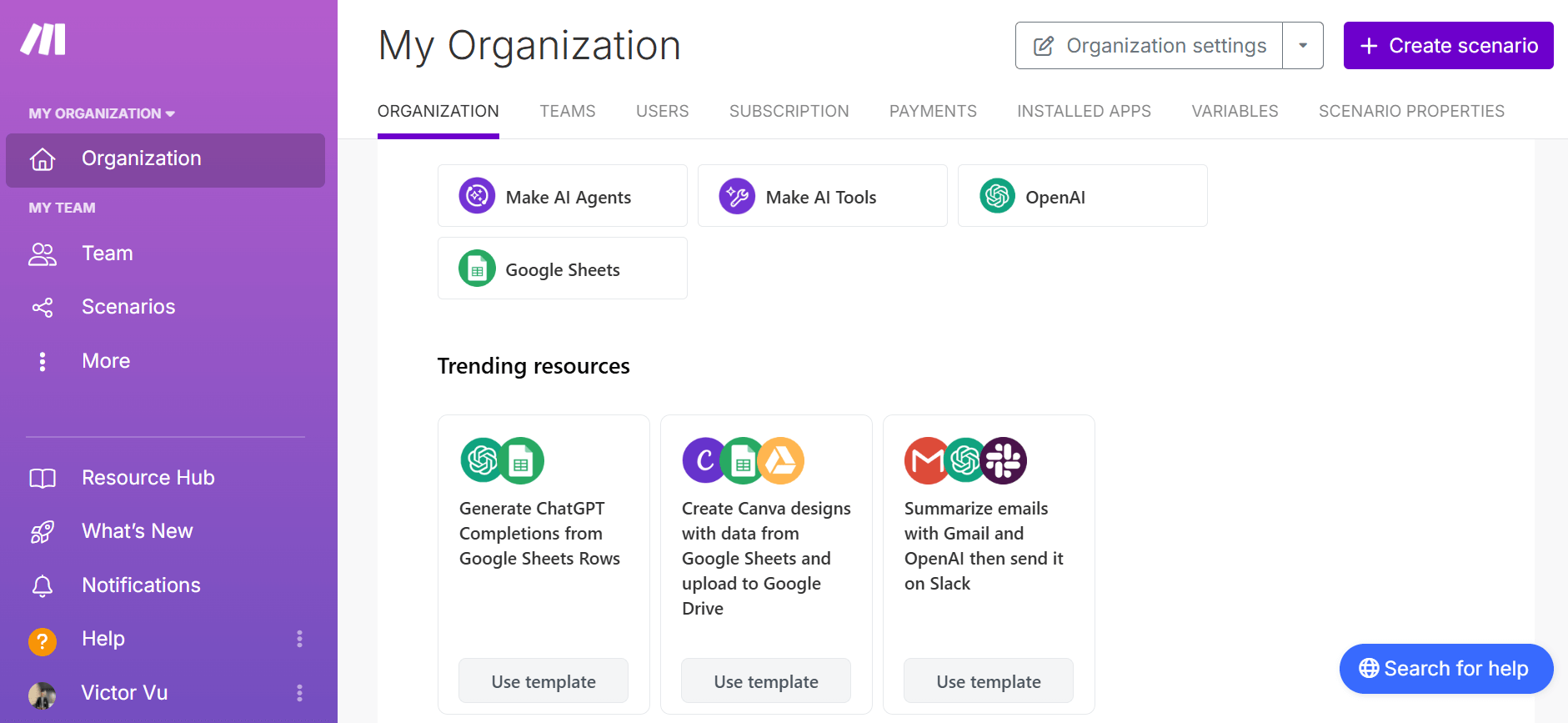Go to the SUBSCRIPTION tab
1568x723 pixels.
789,111
